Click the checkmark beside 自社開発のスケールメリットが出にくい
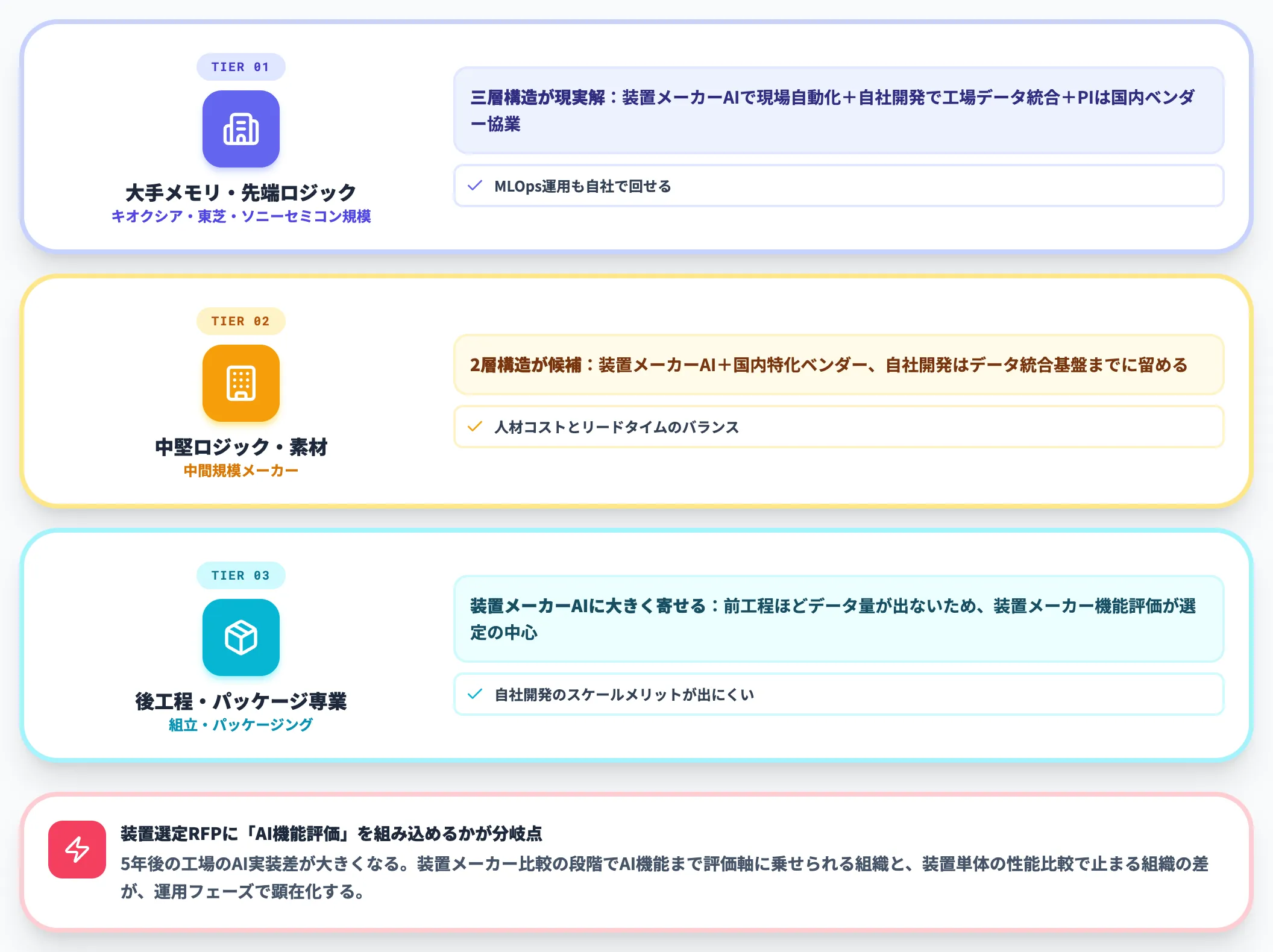Screen dimensions: 1273x952 click(475, 694)
